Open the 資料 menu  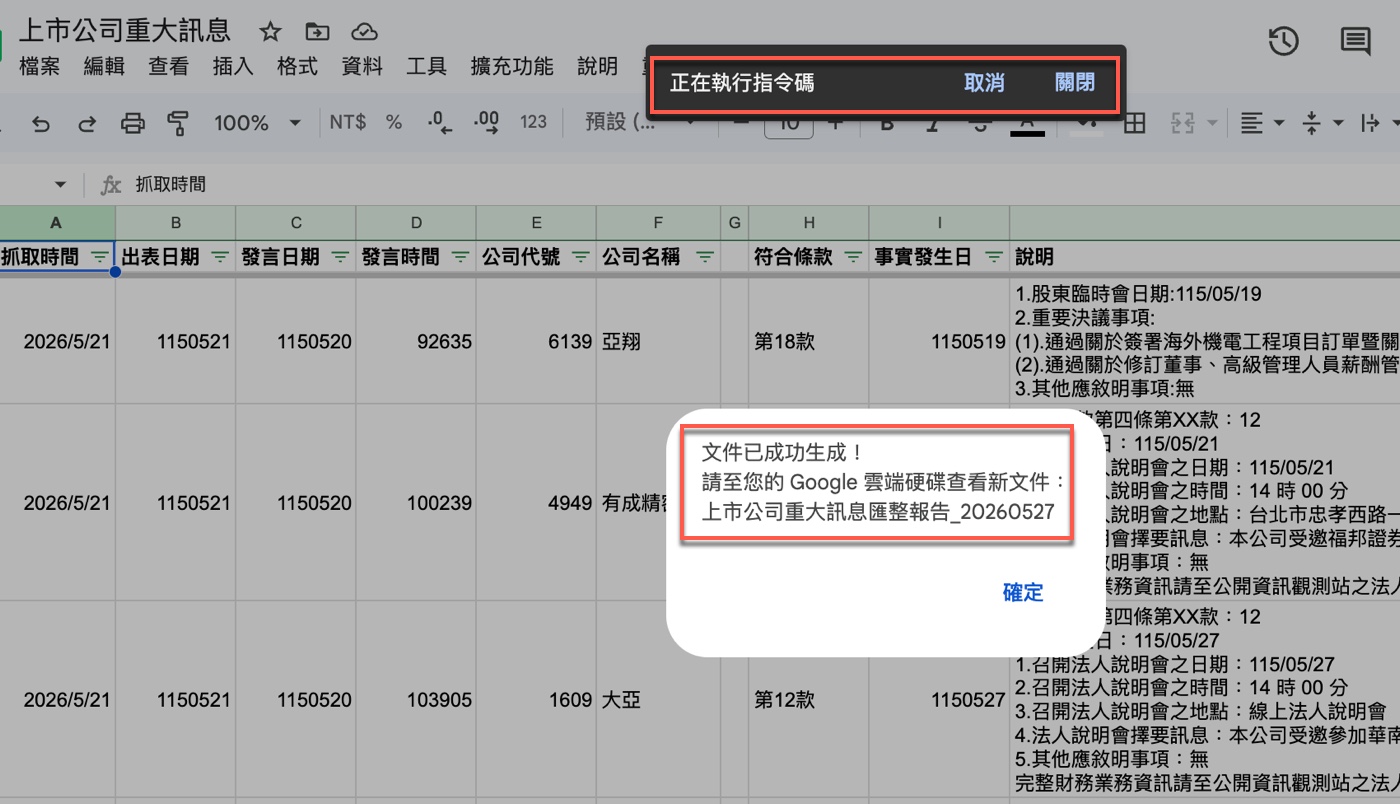[x=362, y=67]
